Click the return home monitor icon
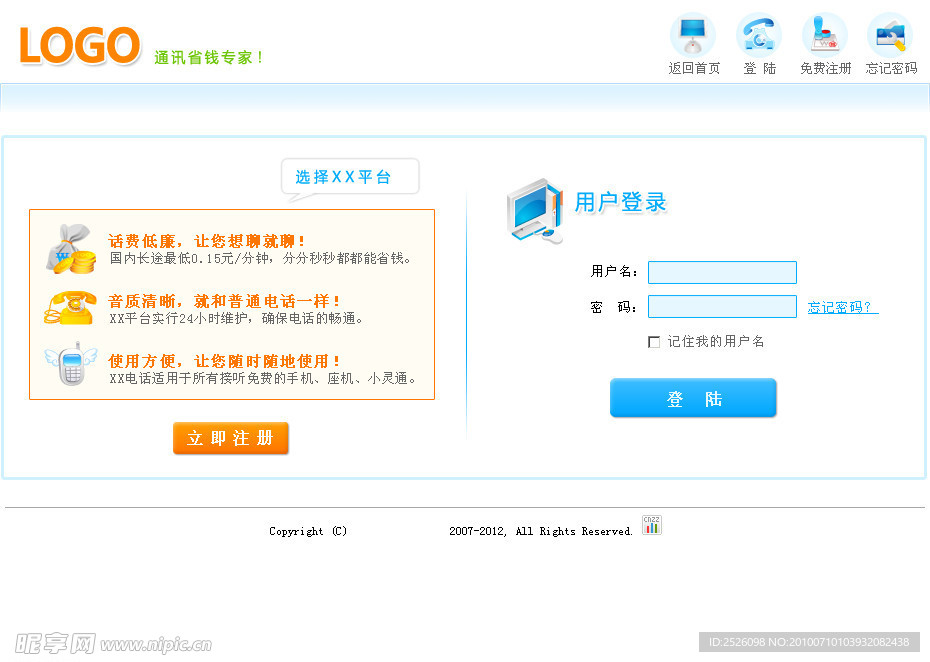930x662 pixels. pos(692,35)
